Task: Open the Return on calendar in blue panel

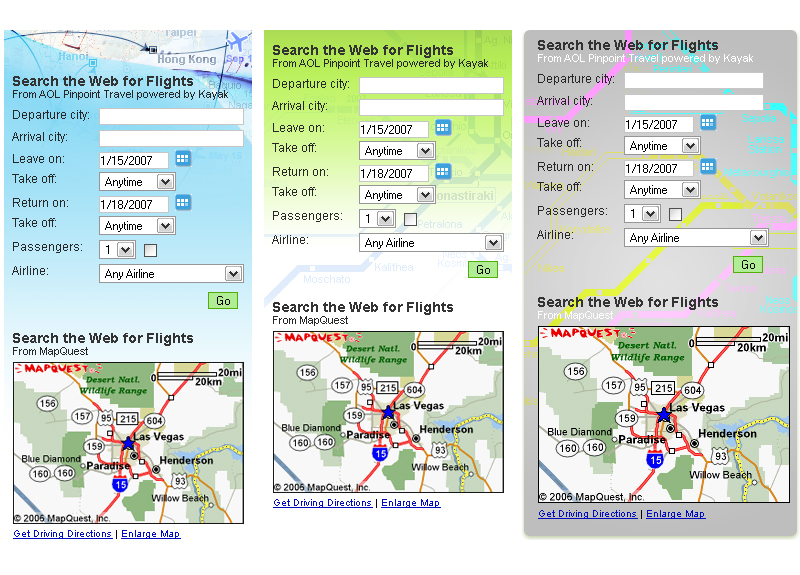Action: point(183,203)
